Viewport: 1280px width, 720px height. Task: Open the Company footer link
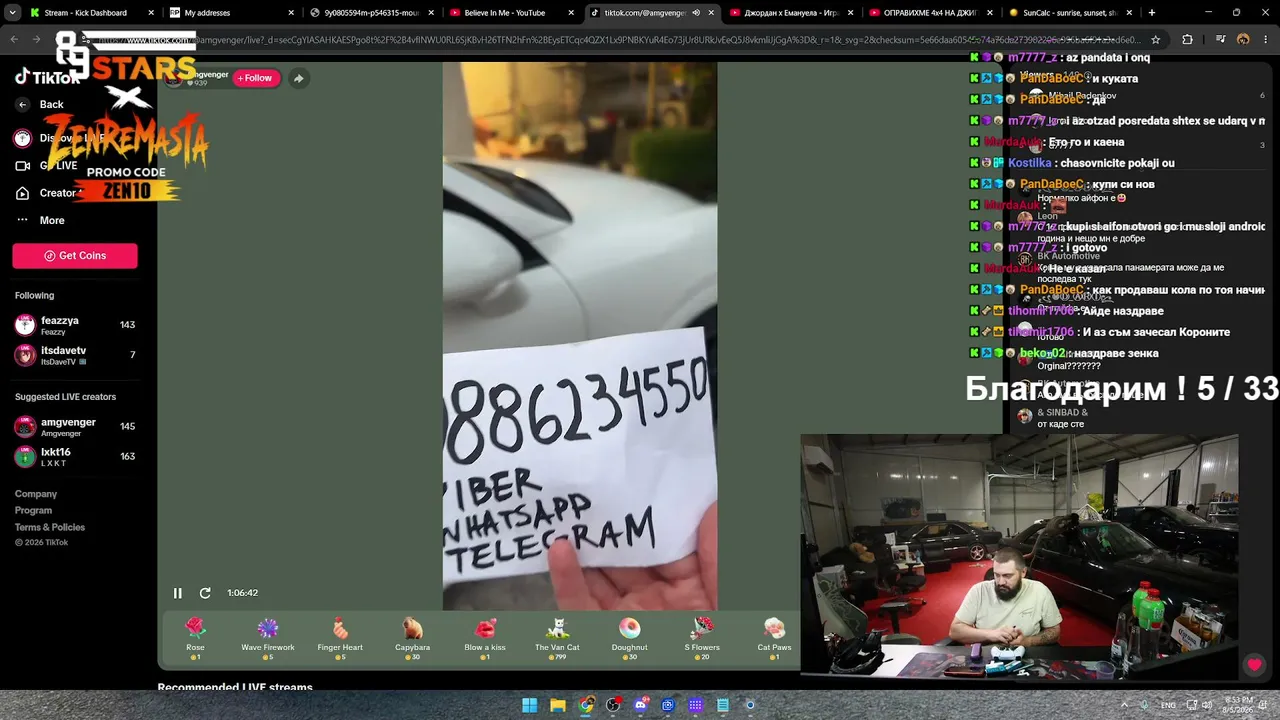(x=36, y=494)
